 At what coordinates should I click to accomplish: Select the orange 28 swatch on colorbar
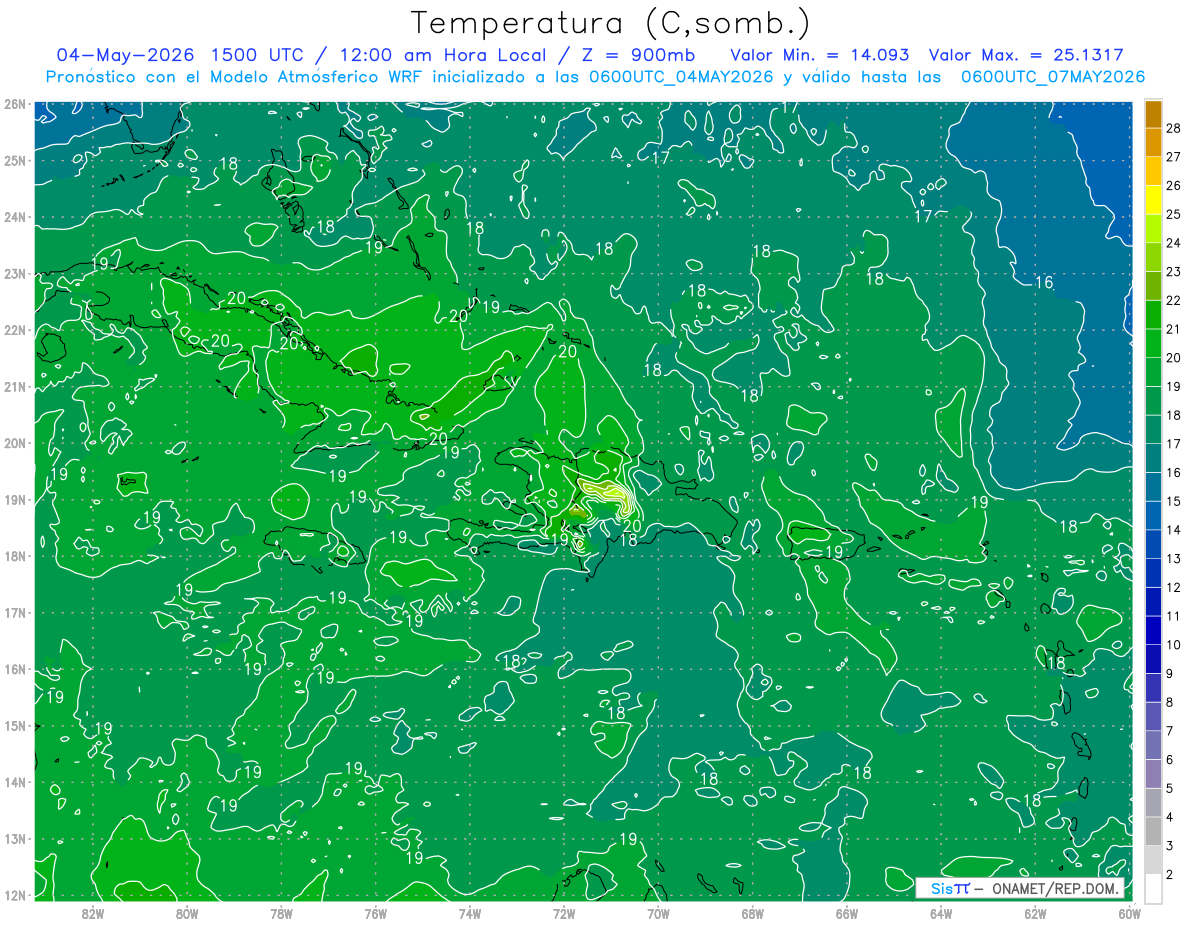[x=1153, y=115]
